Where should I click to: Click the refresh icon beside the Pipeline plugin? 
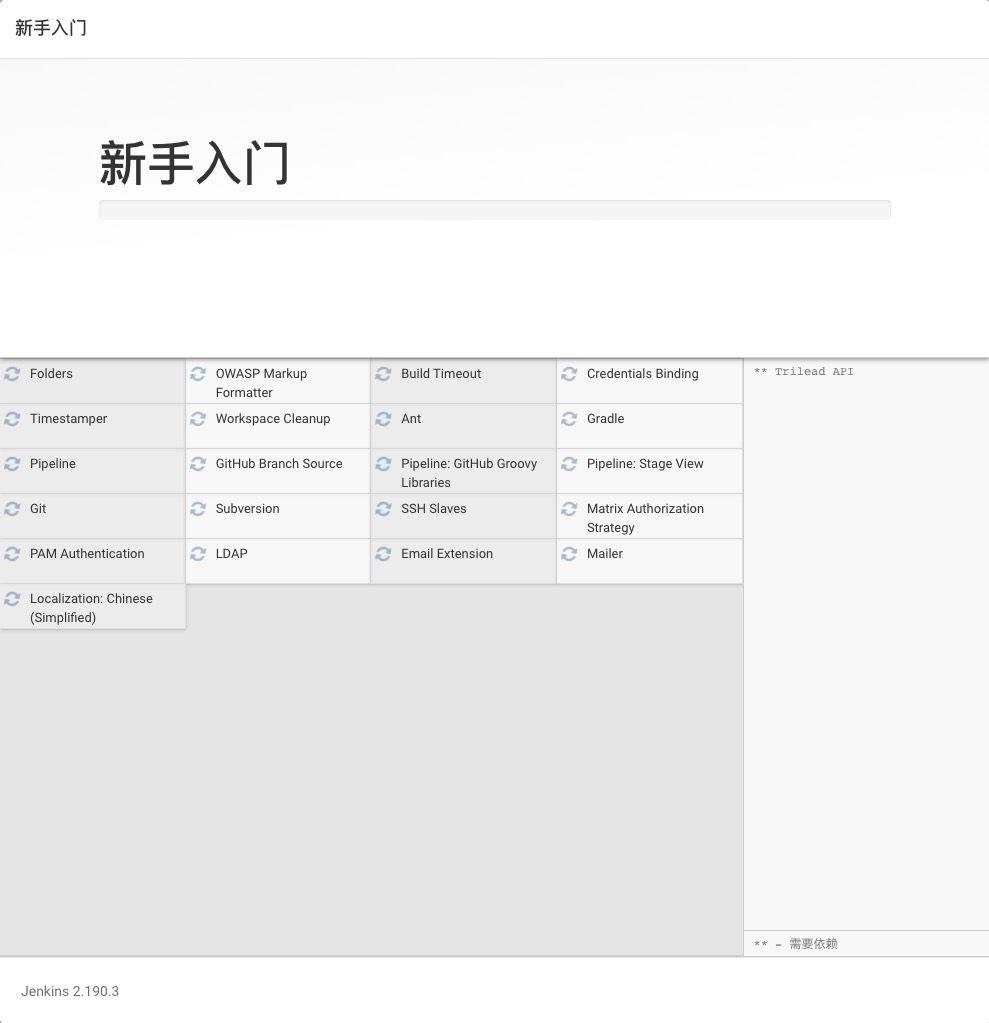point(12,464)
